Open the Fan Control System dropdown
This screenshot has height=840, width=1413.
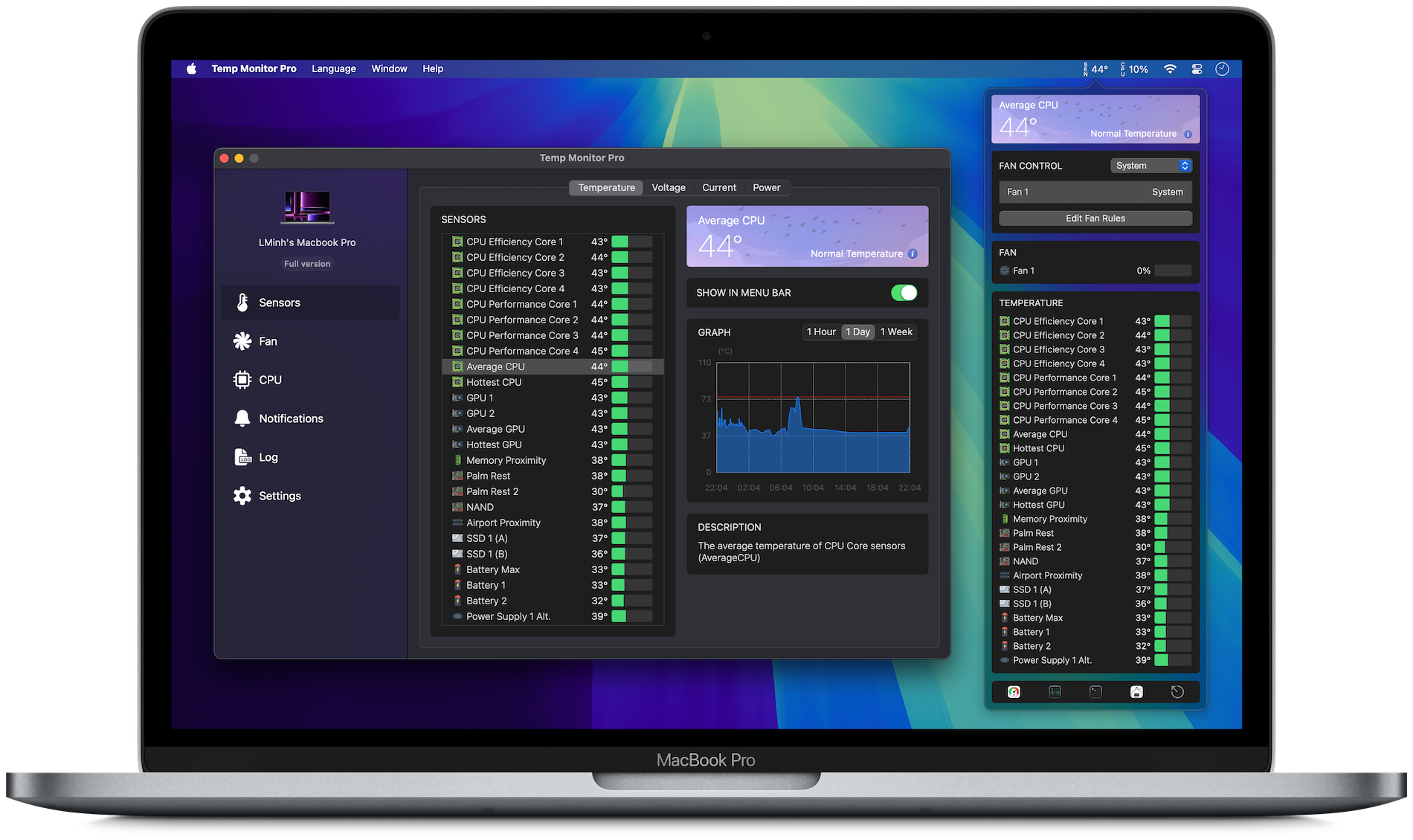(x=1151, y=166)
